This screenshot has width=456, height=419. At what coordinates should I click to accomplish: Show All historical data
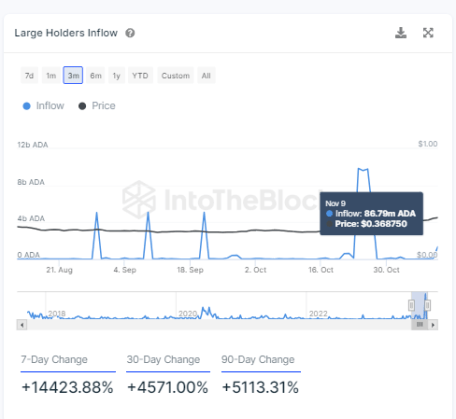coord(206,76)
